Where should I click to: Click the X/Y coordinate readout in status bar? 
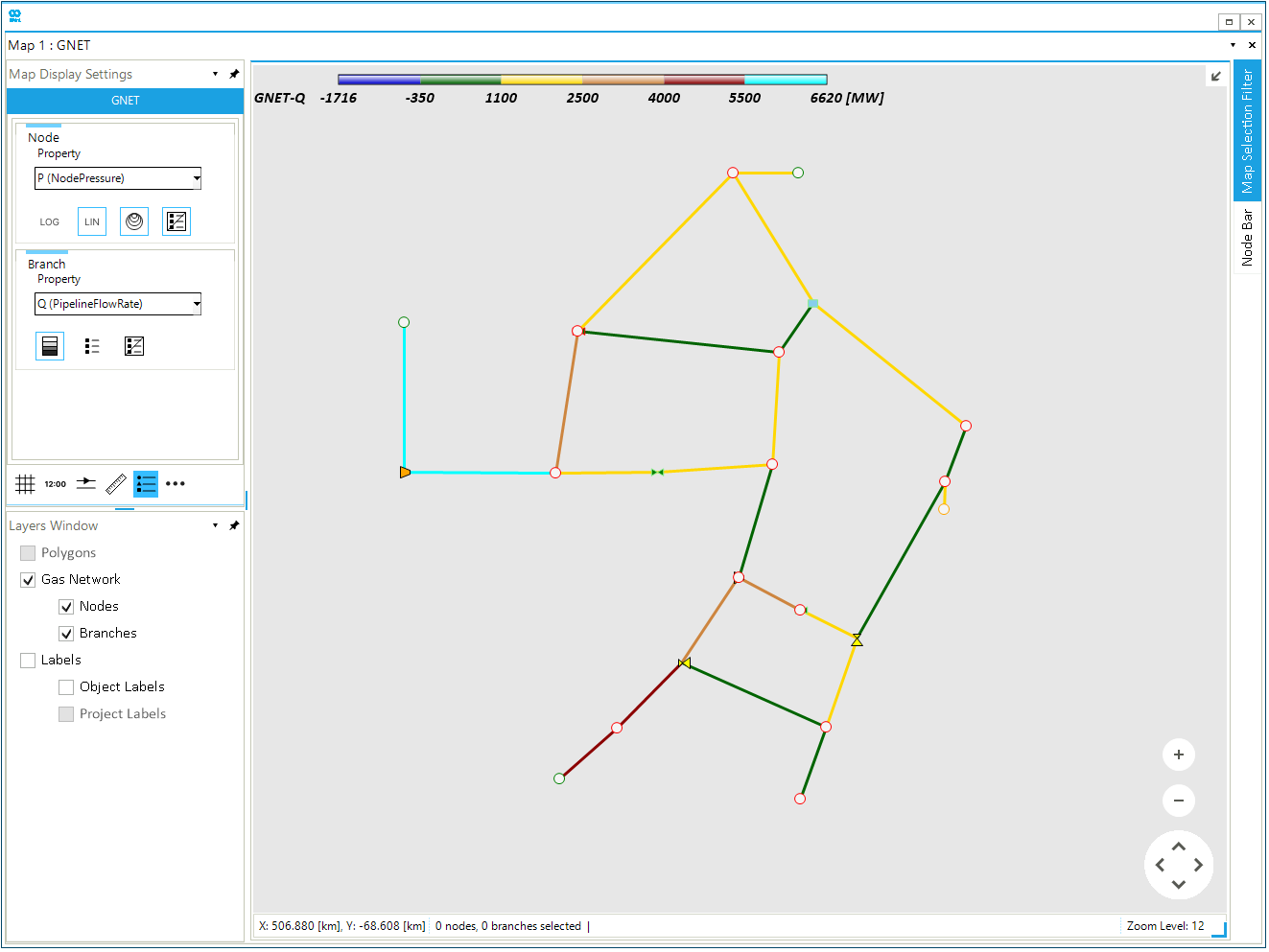tap(341, 926)
